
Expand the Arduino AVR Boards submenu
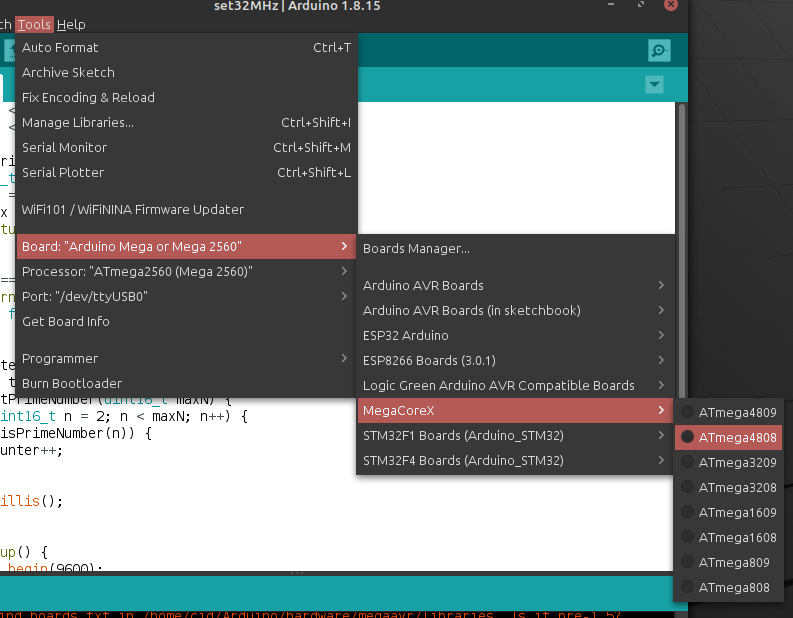pyautogui.click(x=515, y=285)
